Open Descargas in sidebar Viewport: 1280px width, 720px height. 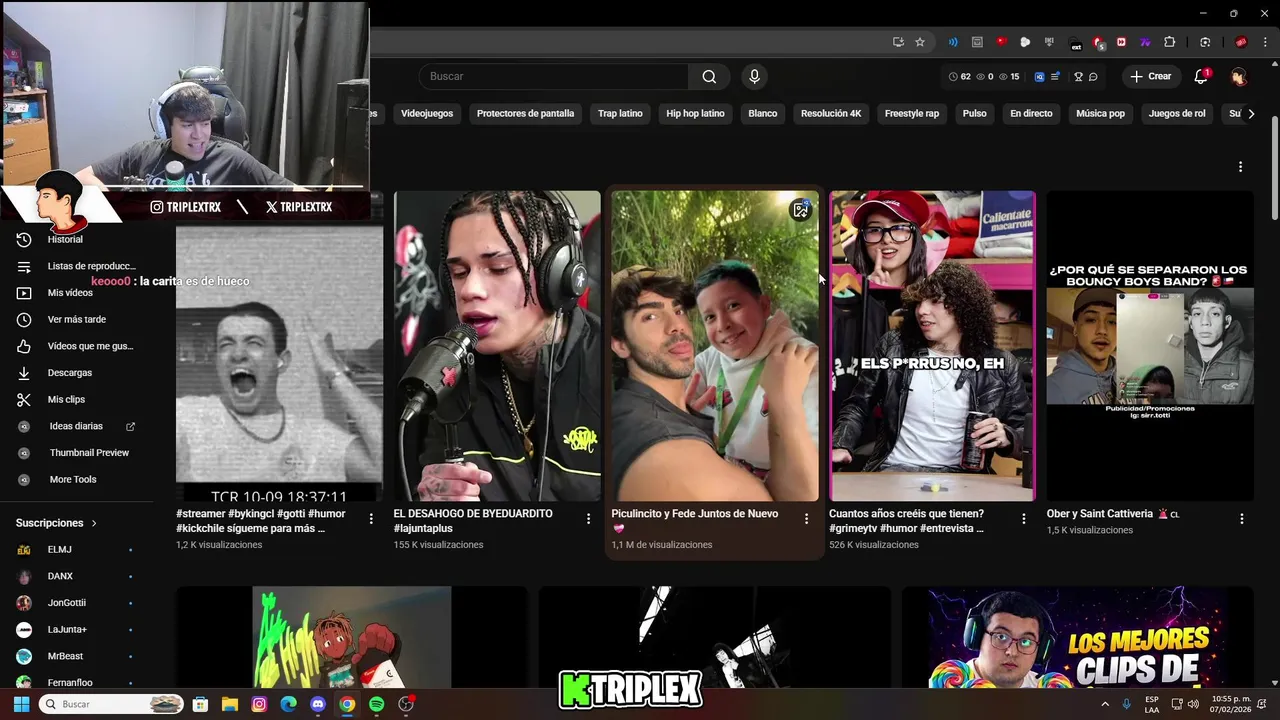click(77, 373)
